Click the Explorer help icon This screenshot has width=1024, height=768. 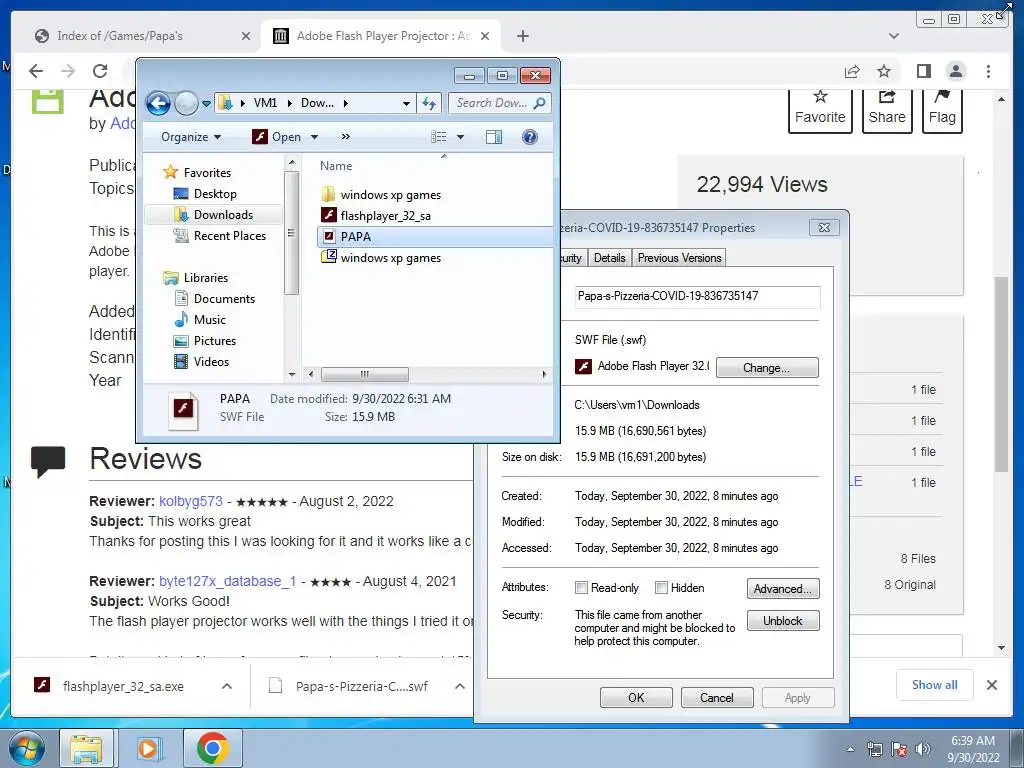pyautogui.click(x=530, y=137)
